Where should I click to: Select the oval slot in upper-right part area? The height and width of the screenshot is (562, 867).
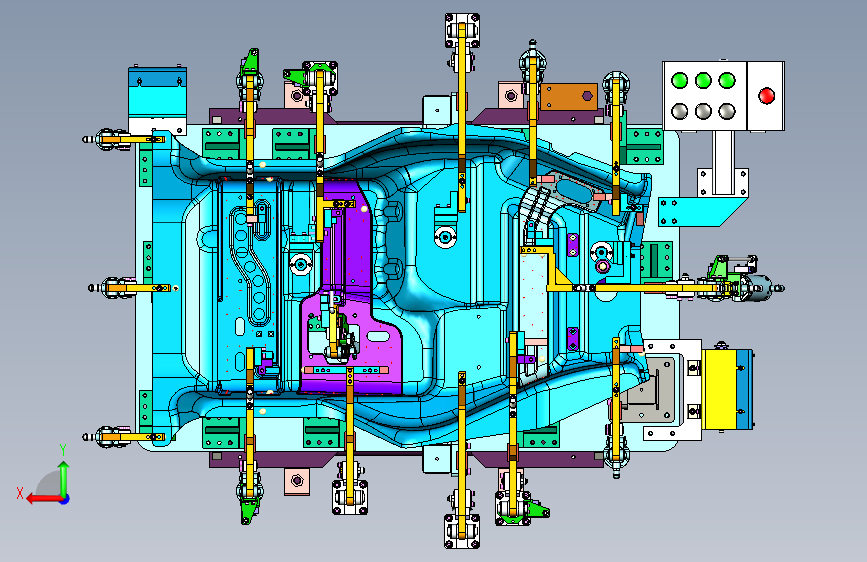point(574,192)
